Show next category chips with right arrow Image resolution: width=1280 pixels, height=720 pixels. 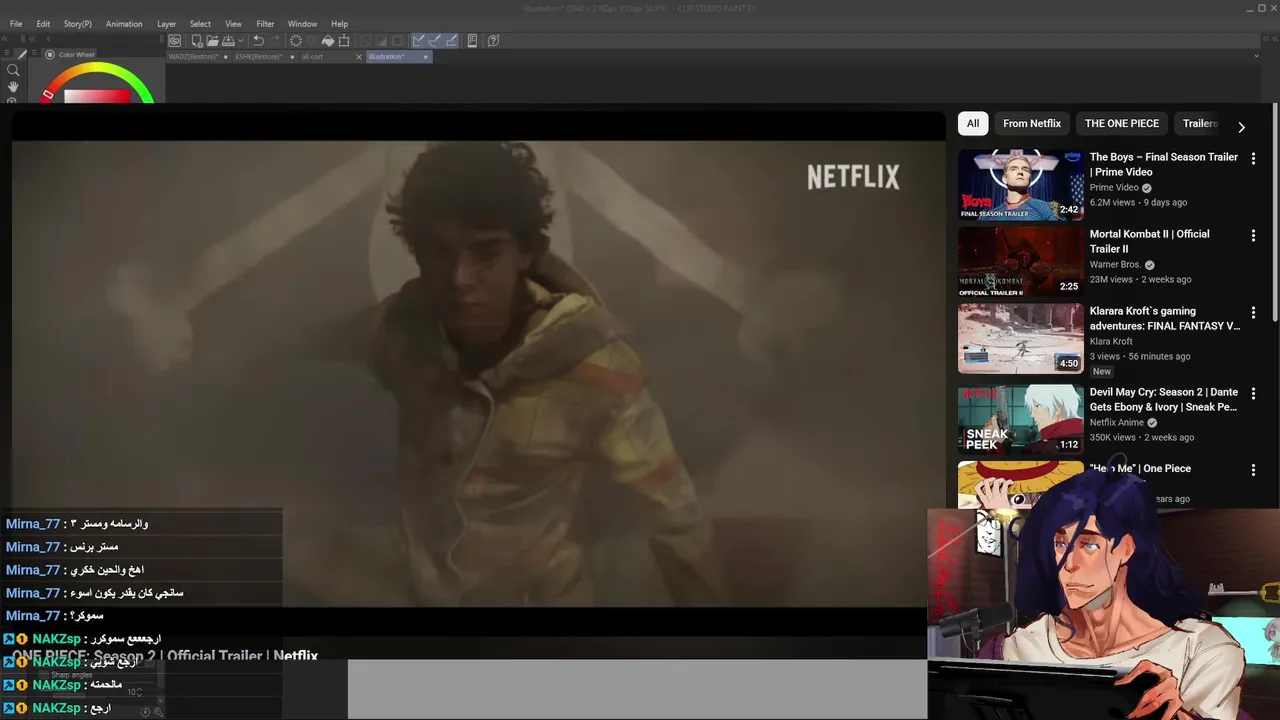pos(1241,127)
